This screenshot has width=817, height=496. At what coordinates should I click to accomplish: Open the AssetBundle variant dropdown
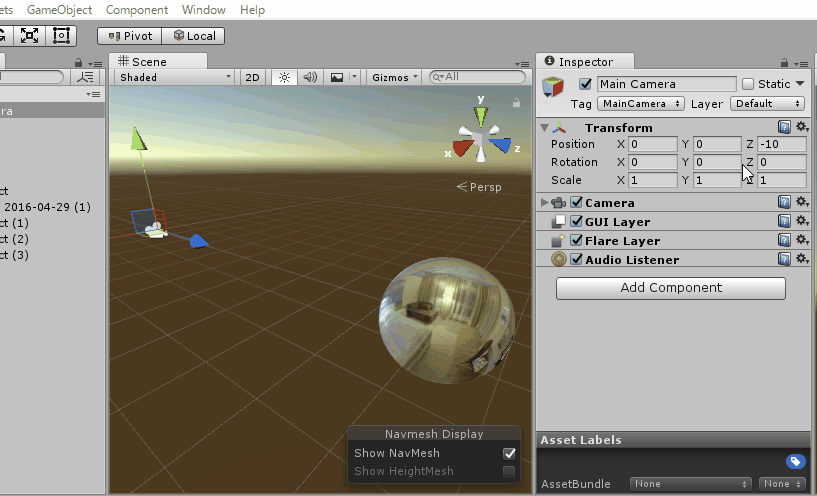coord(782,483)
